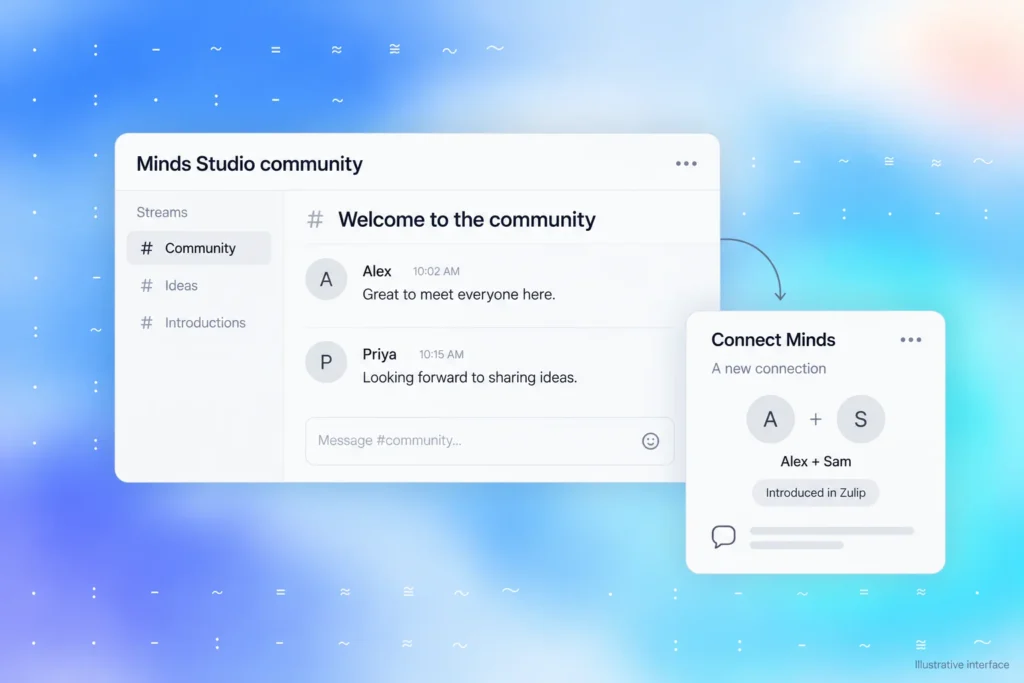
Task: Click the Streams sidebar heading
Action: [162, 212]
